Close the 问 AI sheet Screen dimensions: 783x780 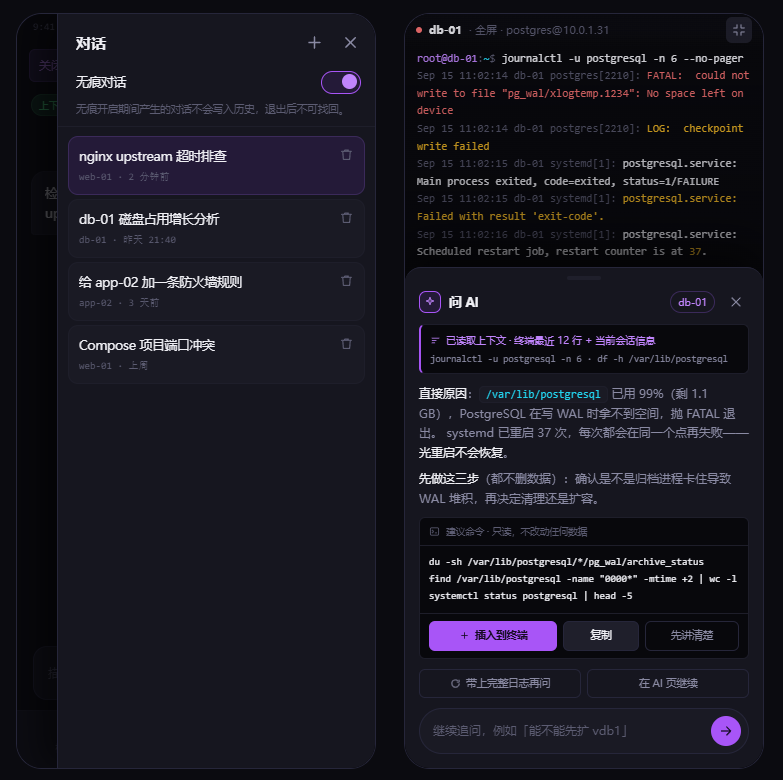[x=736, y=302]
